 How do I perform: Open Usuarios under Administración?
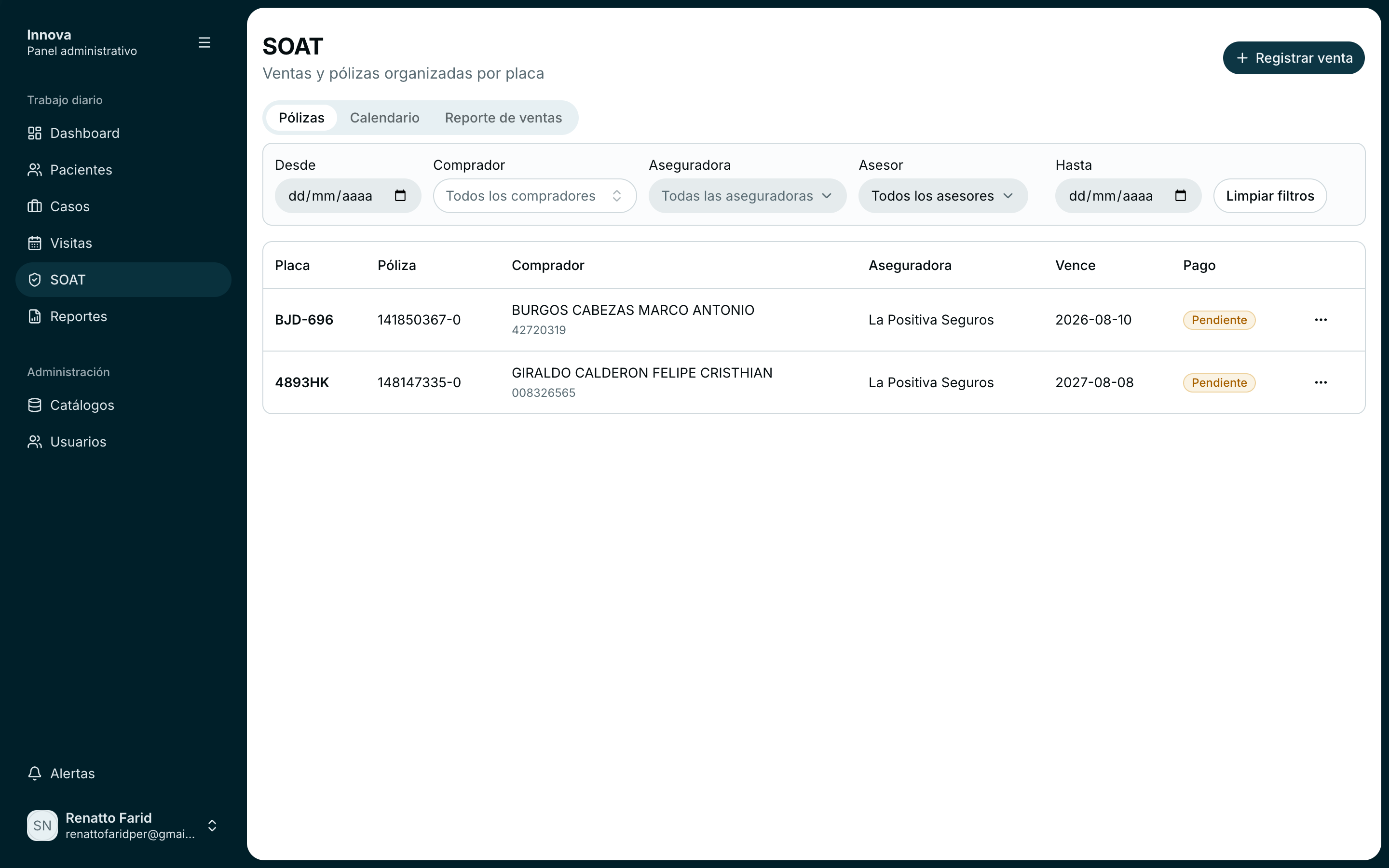coord(123,442)
